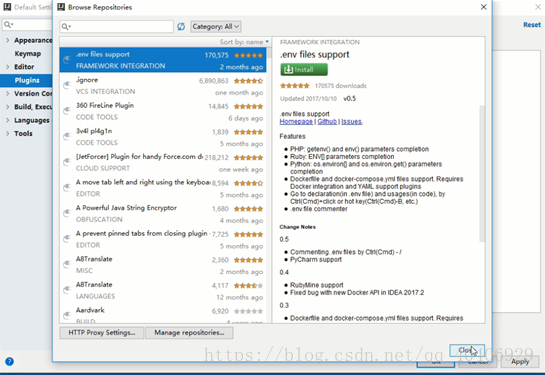Open the Category: All dropdown

pyautogui.click(x=216, y=27)
